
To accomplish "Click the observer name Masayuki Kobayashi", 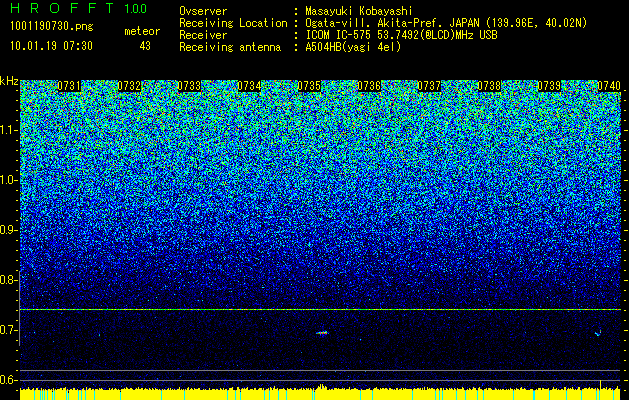I will tap(359, 11).
